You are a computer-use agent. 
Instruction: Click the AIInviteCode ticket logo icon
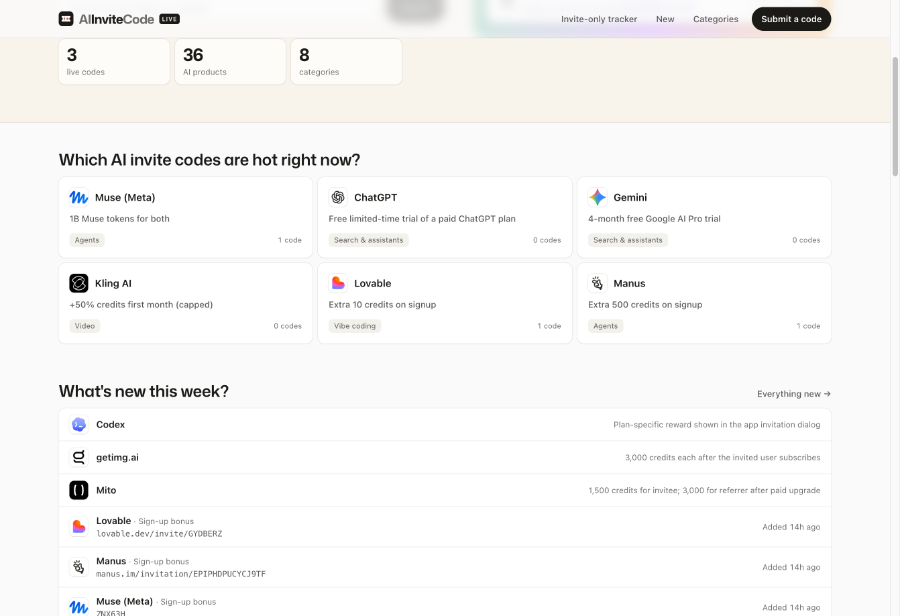(66, 19)
